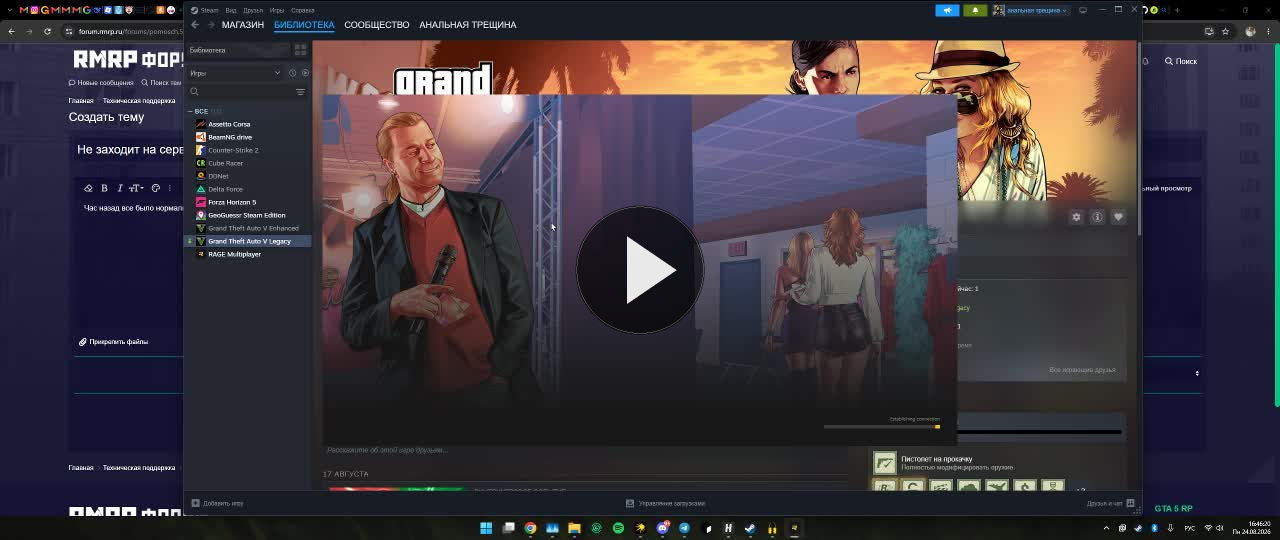Screen dimensions: 1280x540
Task: Click Поиск in forum header right
Action: pos(1181,62)
